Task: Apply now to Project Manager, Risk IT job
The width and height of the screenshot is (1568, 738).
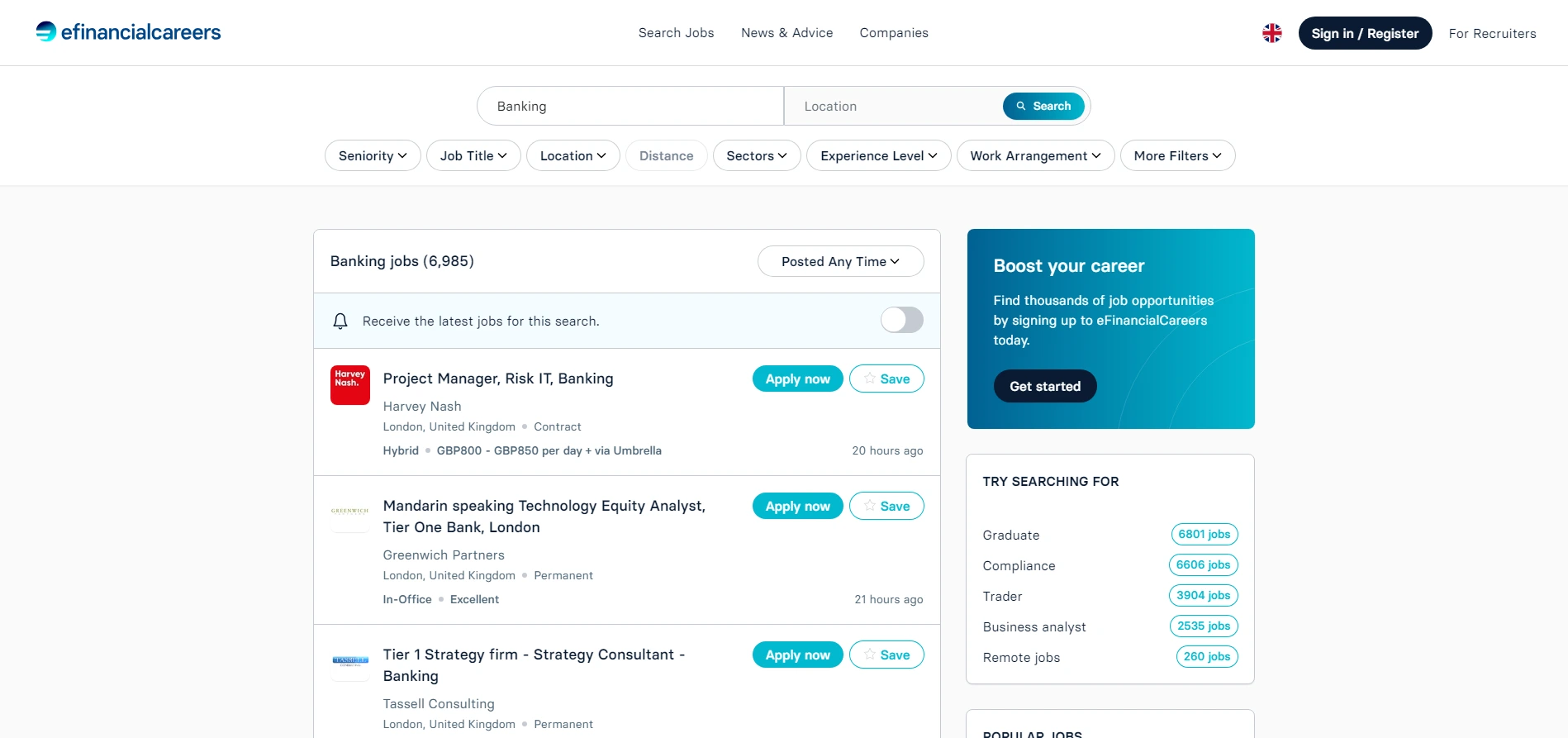Action: (x=798, y=379)
